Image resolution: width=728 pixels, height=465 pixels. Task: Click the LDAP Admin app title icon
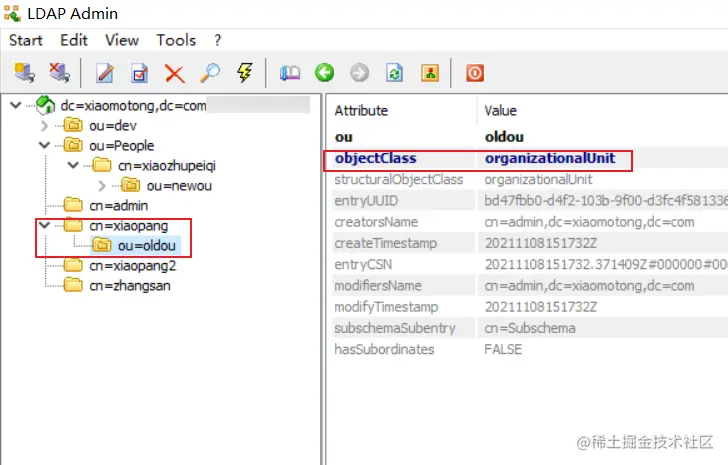(x=13, y=13)
